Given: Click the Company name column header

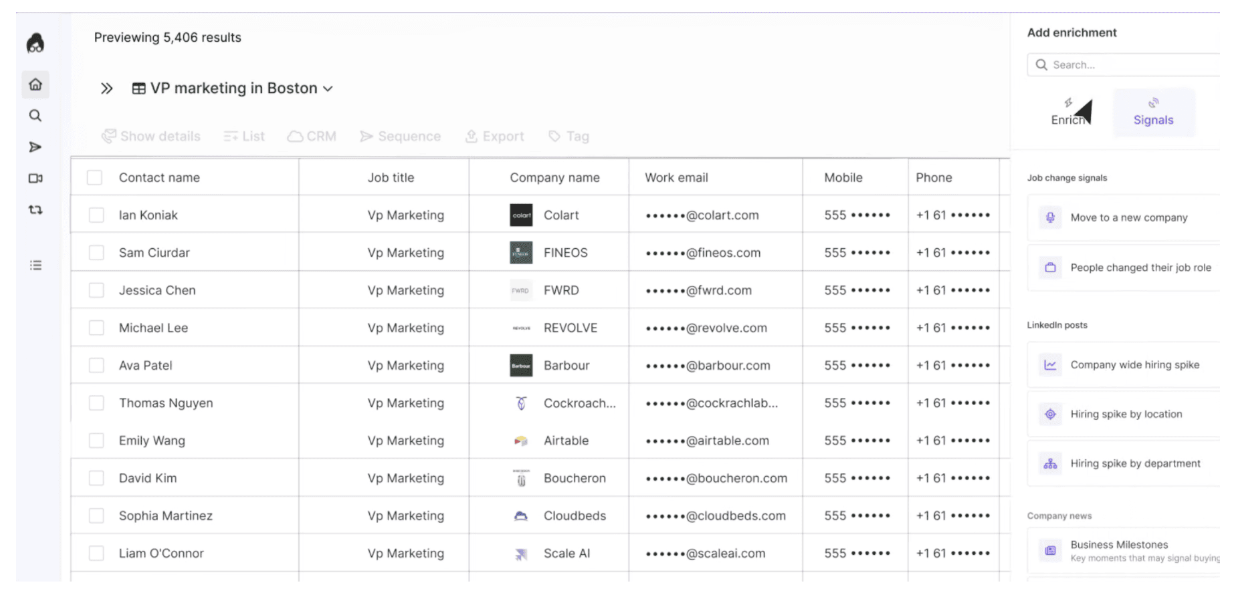Looking at the screenshot, I should (555, 178).
